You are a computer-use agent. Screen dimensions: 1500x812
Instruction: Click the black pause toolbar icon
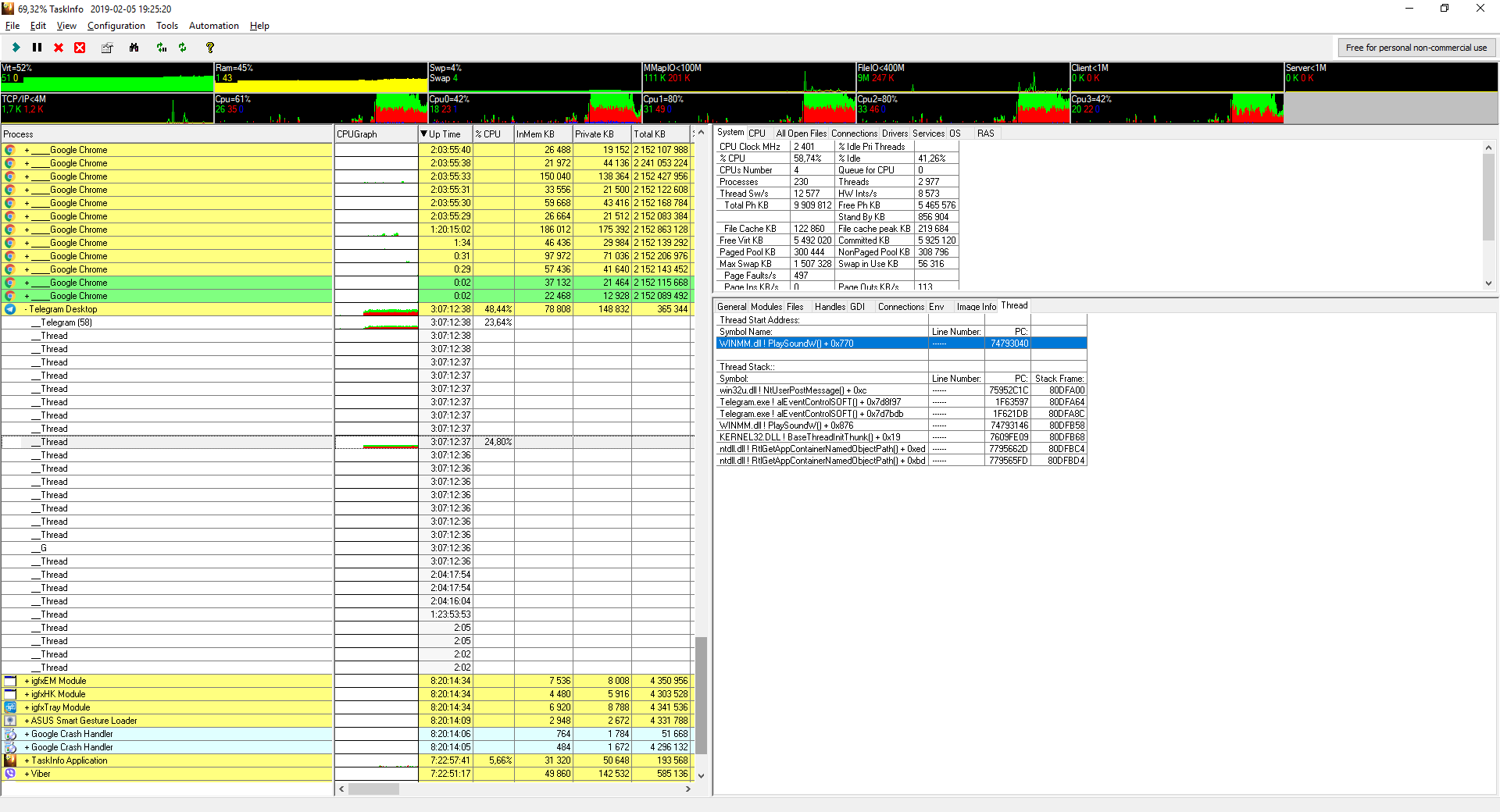[37, 48]
